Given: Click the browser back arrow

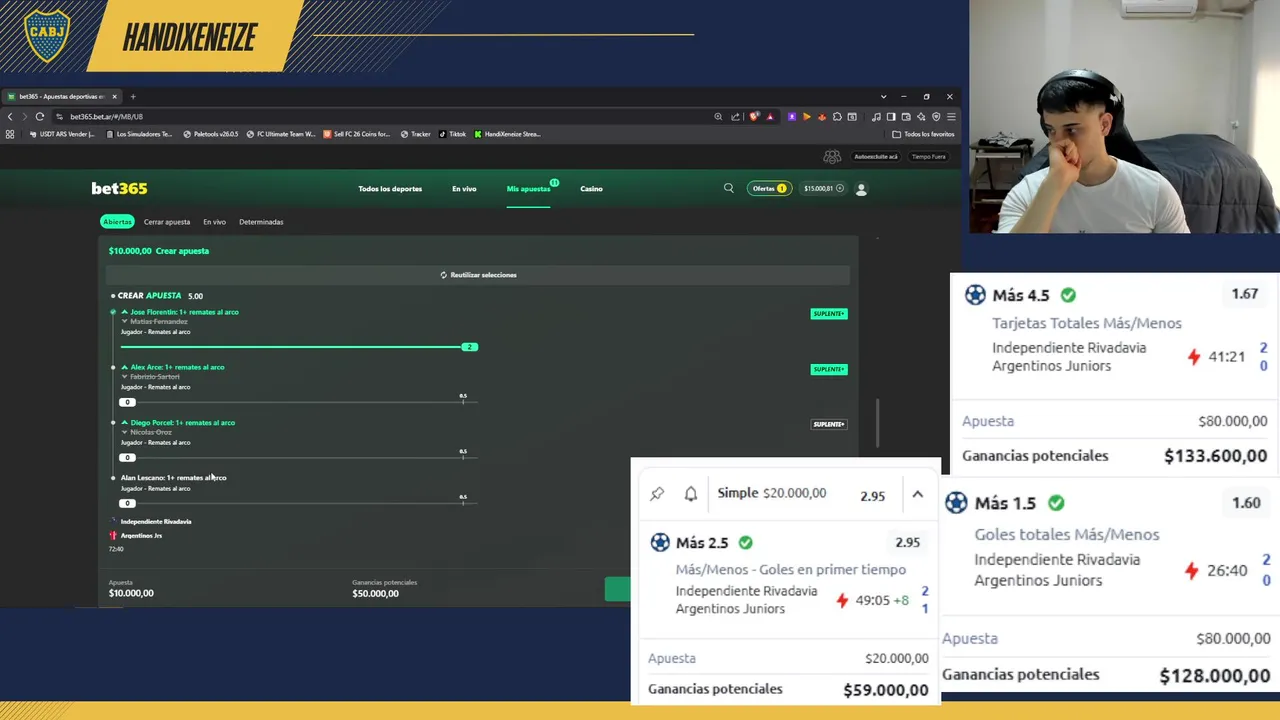Looking at the screenshot, I should tap(10, 117).
